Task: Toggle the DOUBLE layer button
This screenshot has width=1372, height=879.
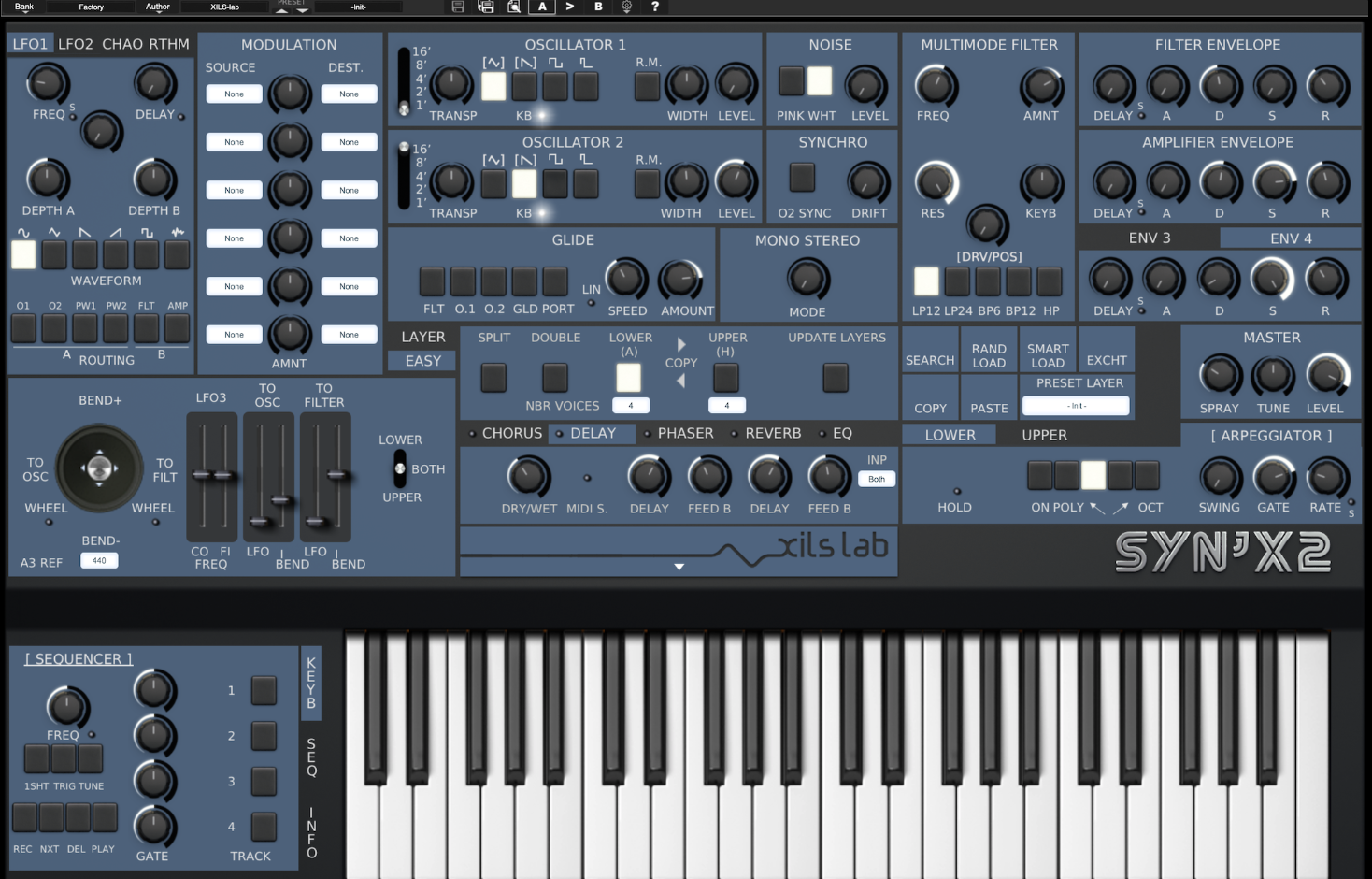Action: coord(555,378)
